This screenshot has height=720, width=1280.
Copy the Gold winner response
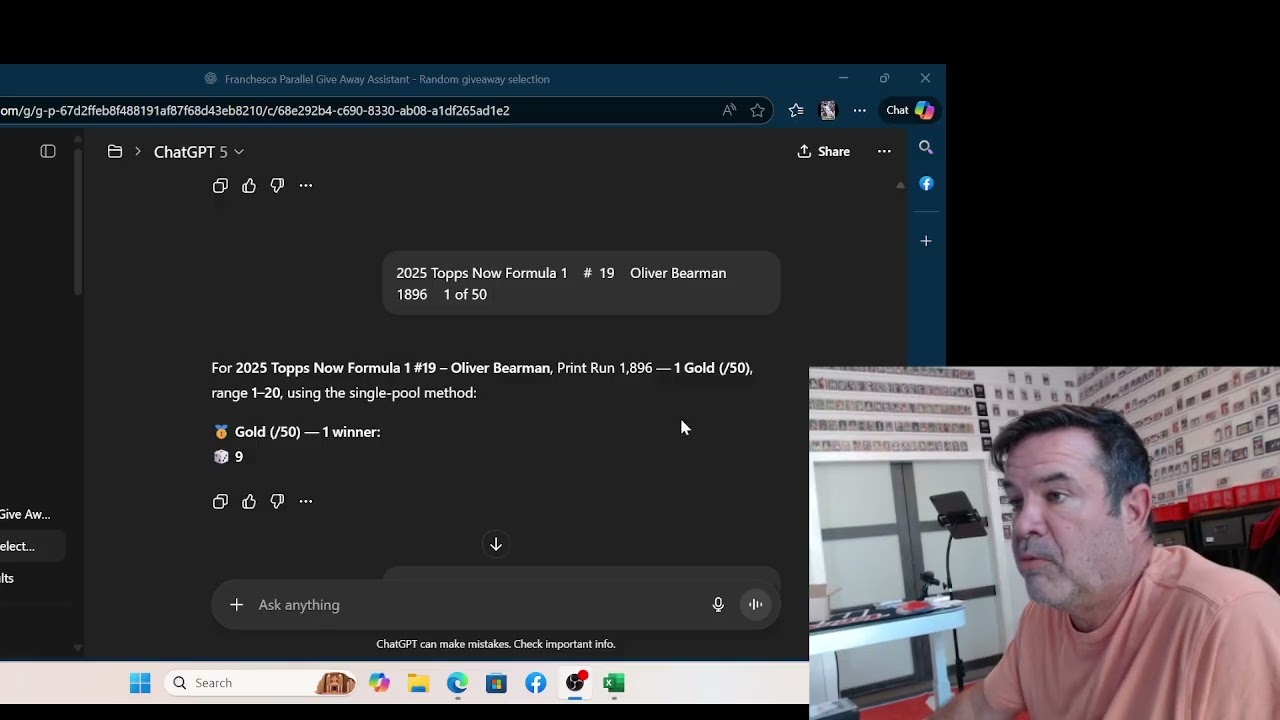[x=220, y=501]
